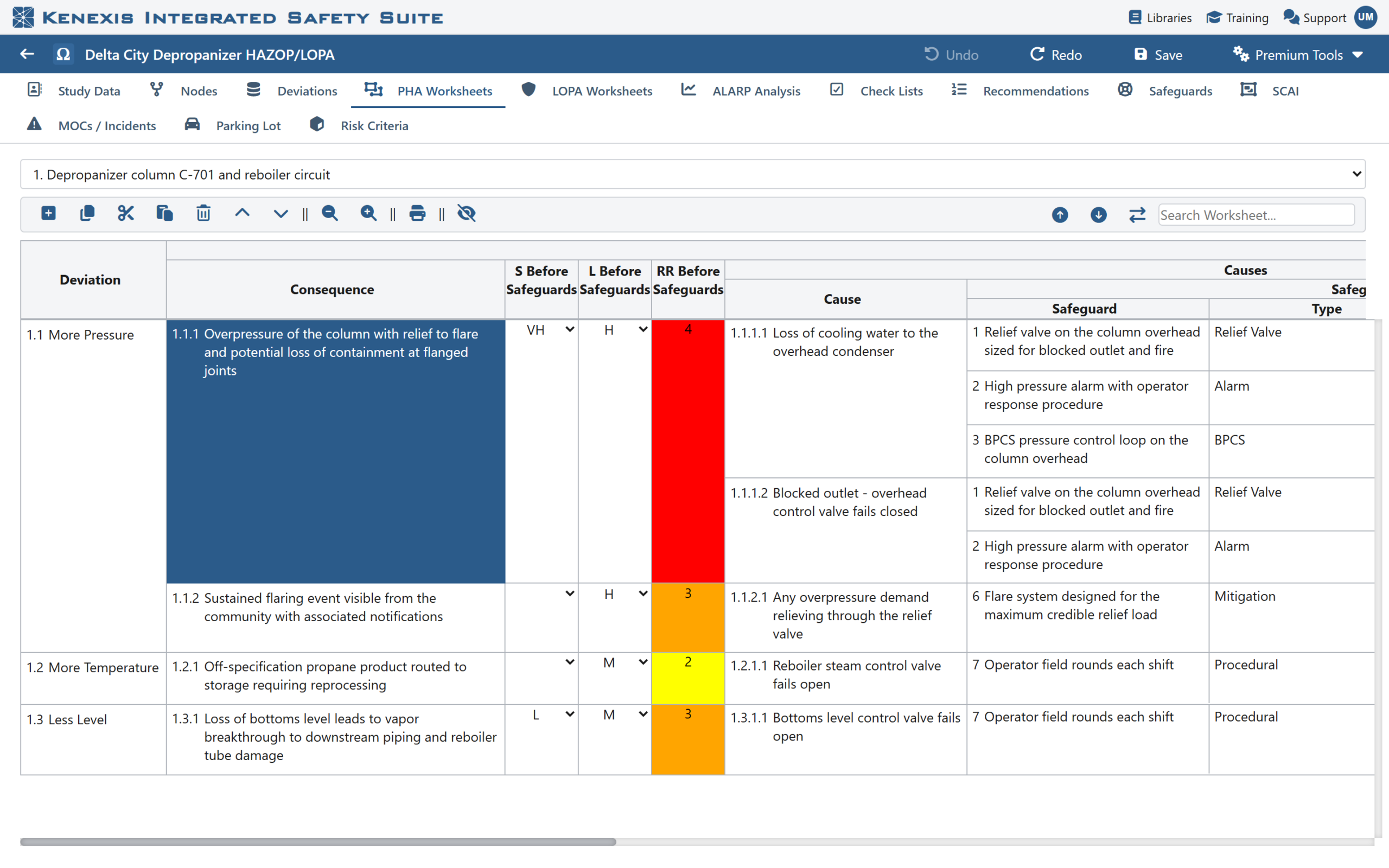Click the zoom out magnifier icon

click(x=330, y=214)
